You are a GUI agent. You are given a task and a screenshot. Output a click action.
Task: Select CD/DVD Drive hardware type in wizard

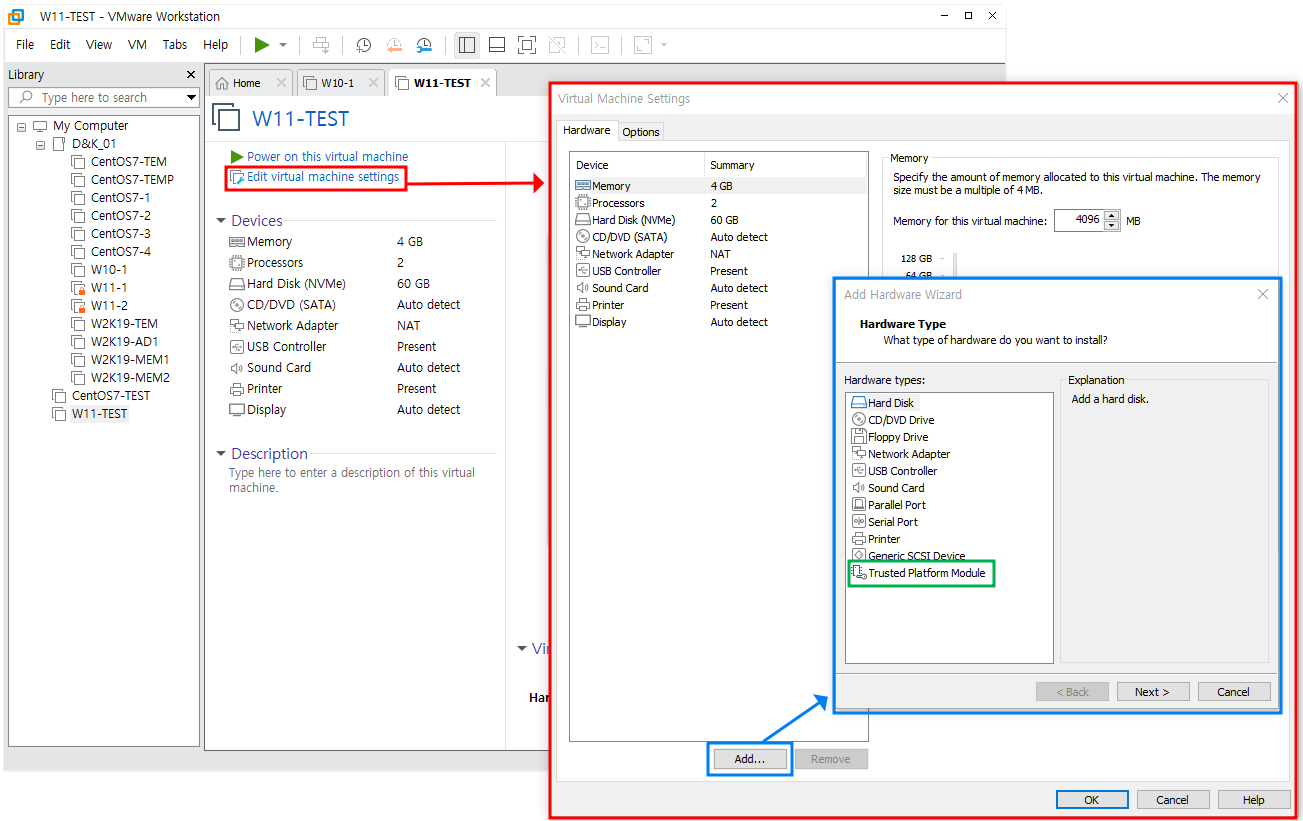pos(893,420)
